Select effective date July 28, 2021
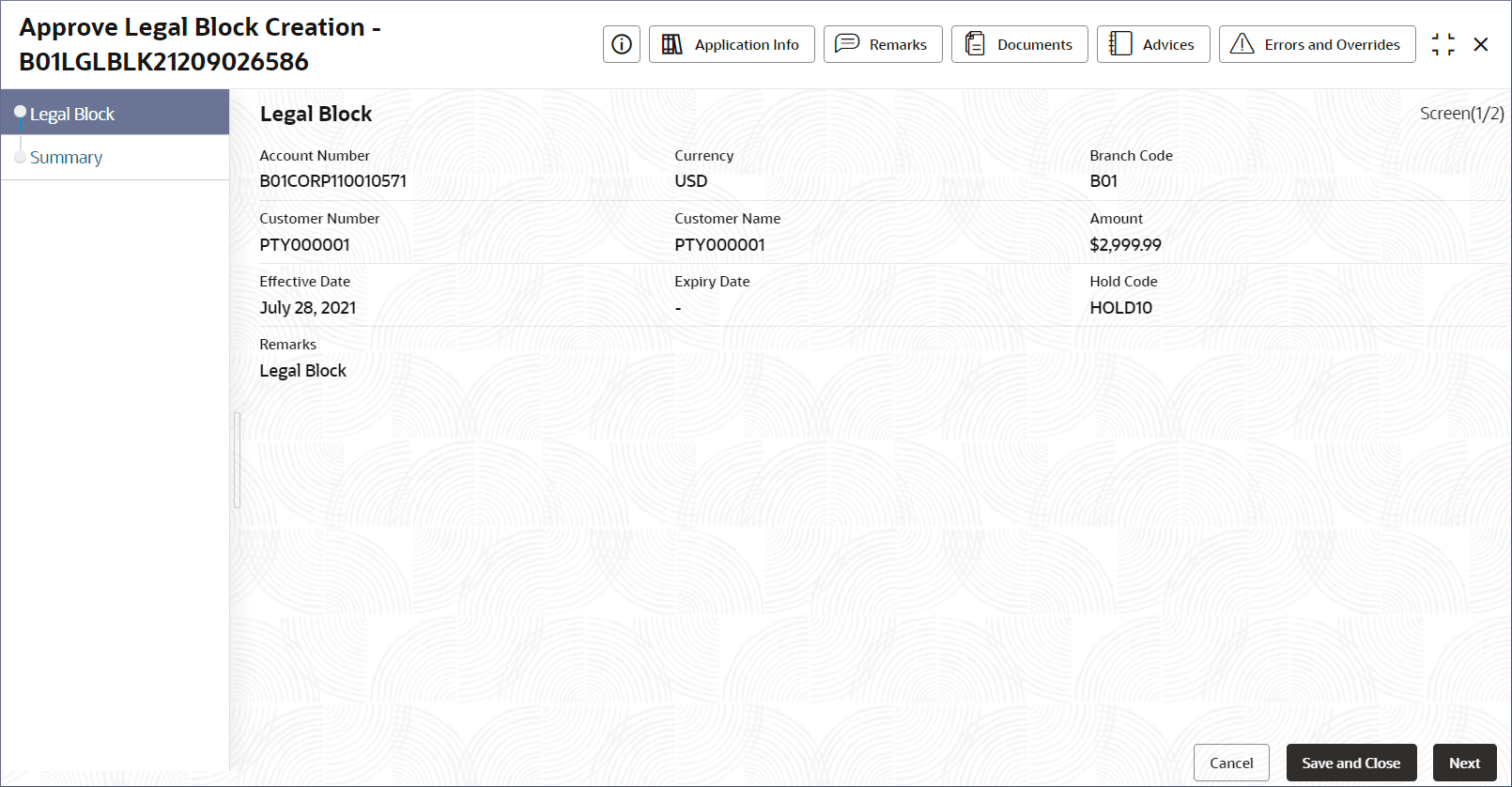This screenshot has height=787, width=1512. (x=308, y=308)
